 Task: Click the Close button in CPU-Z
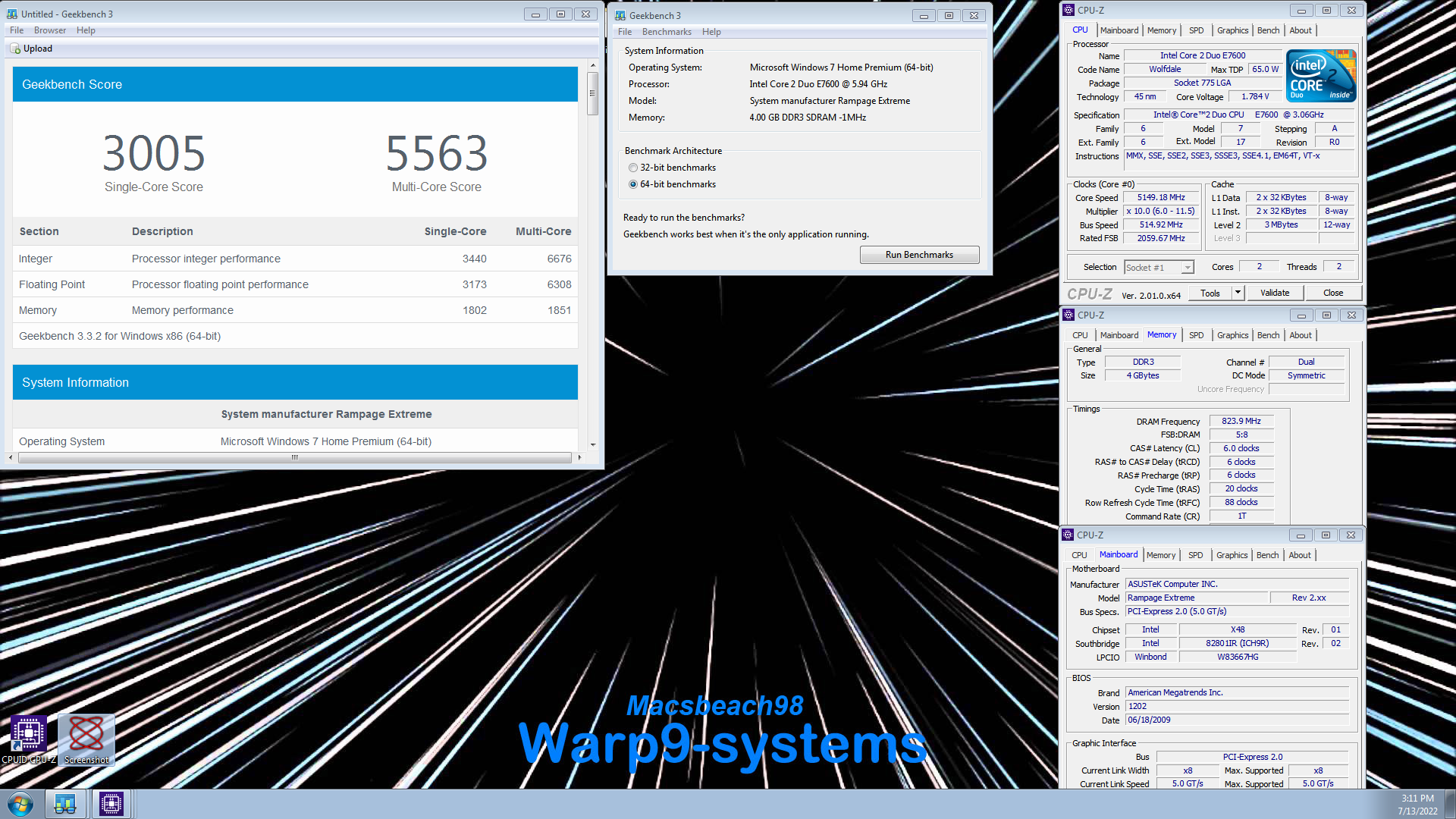[1333, 293]
